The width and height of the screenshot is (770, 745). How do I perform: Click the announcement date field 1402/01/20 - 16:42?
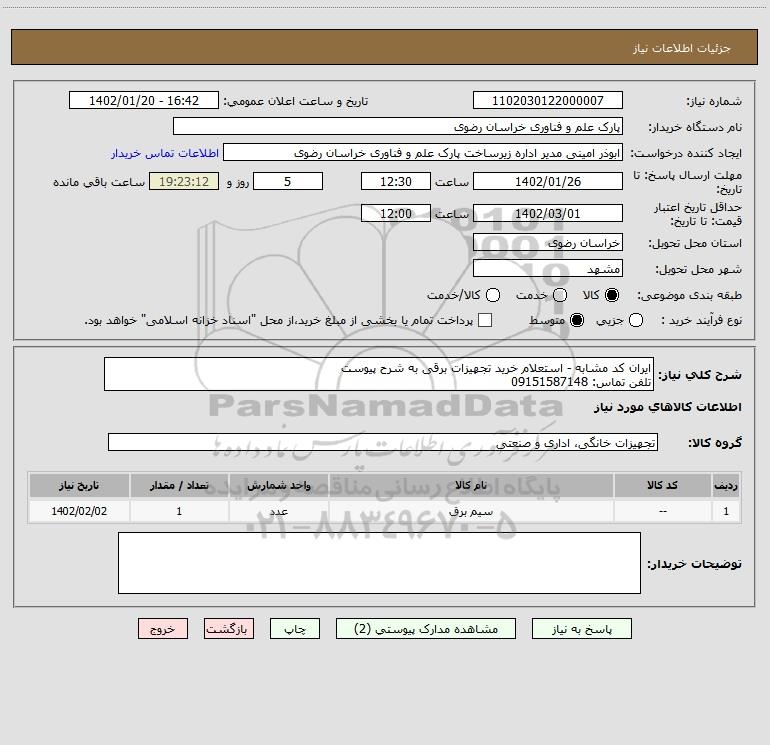coord(144,100)
